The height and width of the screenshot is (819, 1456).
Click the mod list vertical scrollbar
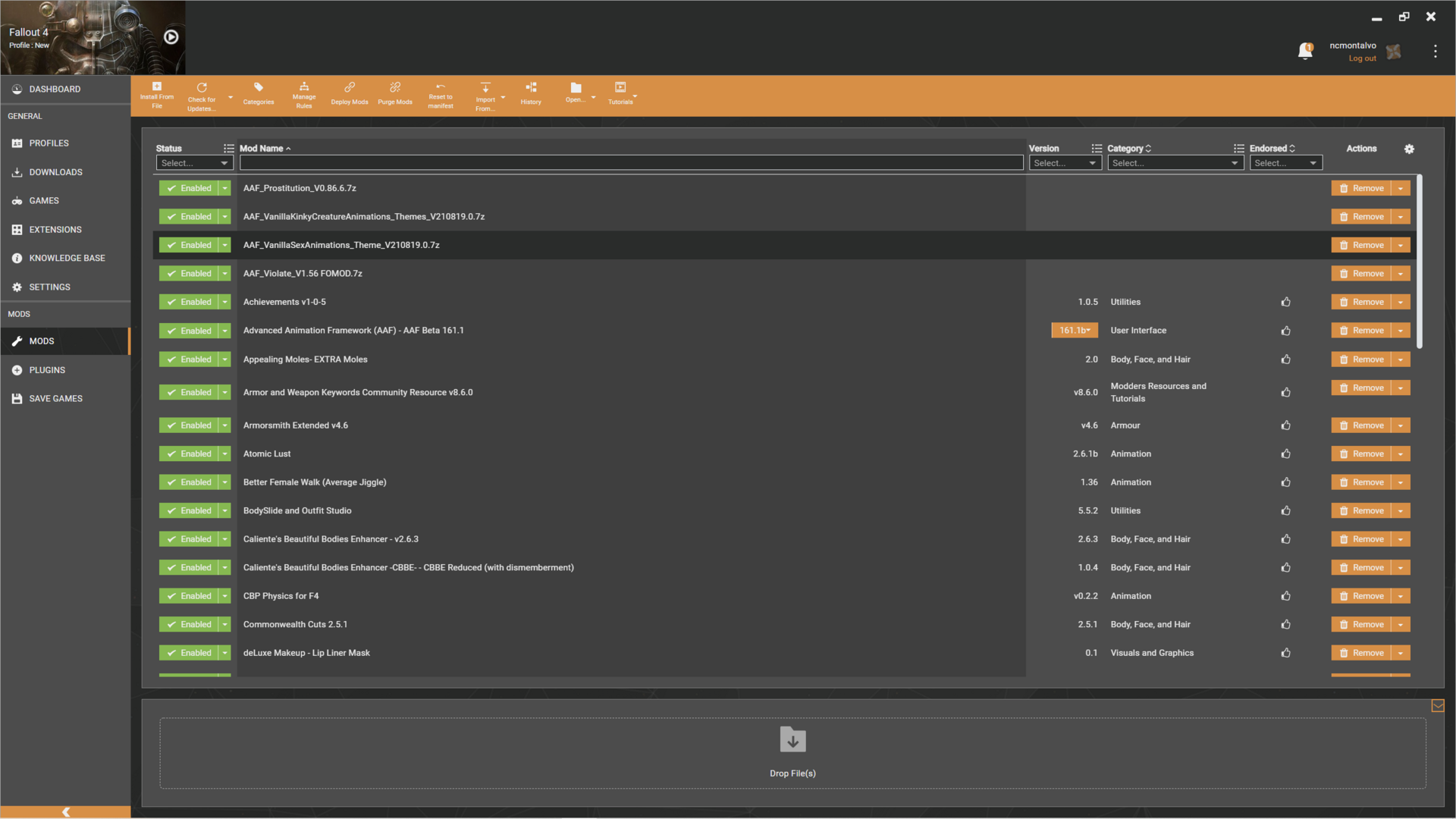pyautogui.click(x=1419, y=262)
